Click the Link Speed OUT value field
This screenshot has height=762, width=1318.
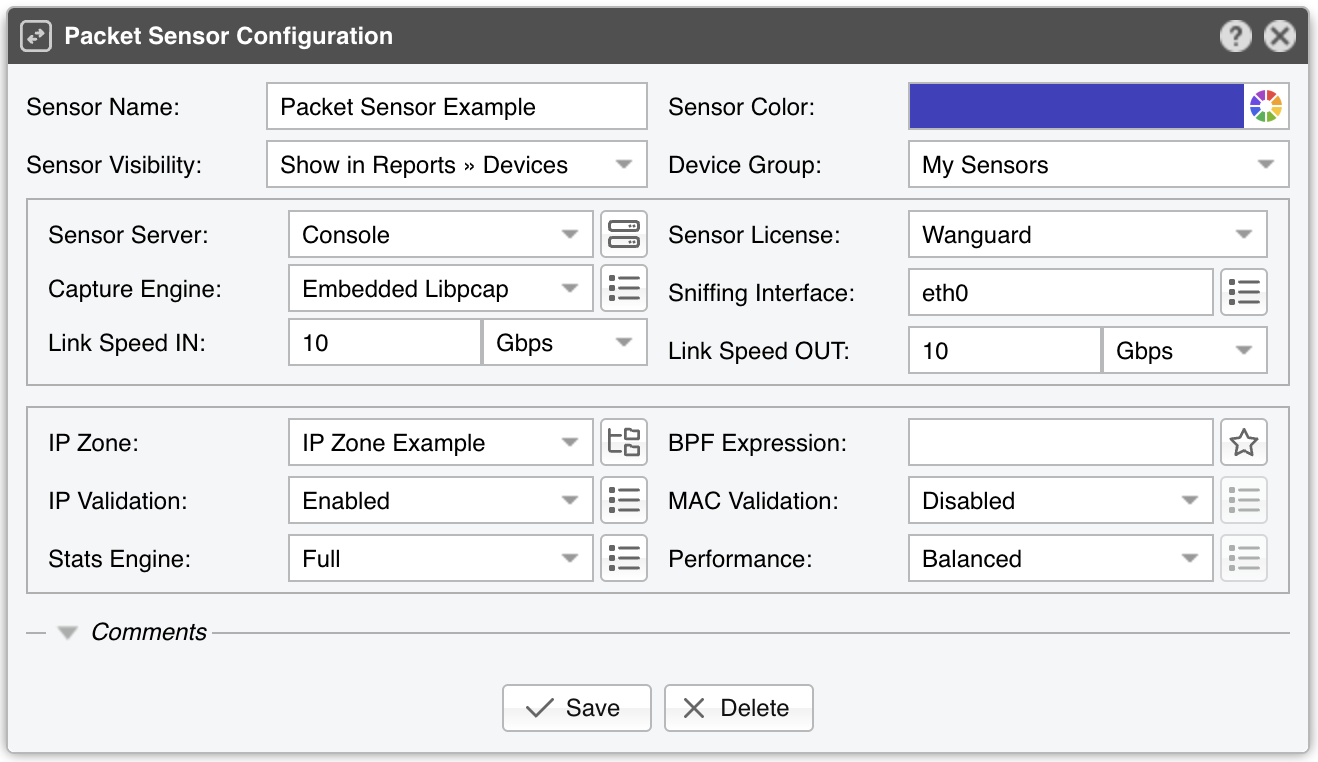click(x=1006, y=351)
